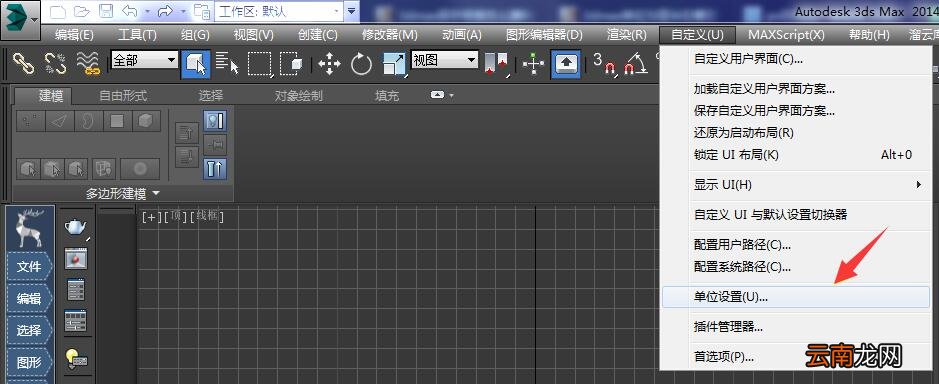Image resolution: width=939 pixels, height=384 pixels.
Task: Open the Select by Name list icon
Action: [x=227, y=64]
